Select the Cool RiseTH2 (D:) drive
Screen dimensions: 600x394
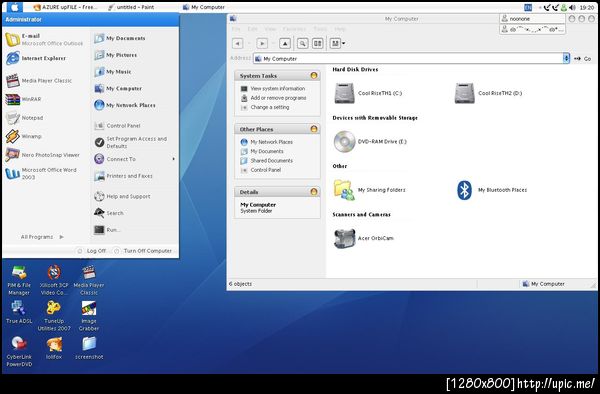pos(488,93)
